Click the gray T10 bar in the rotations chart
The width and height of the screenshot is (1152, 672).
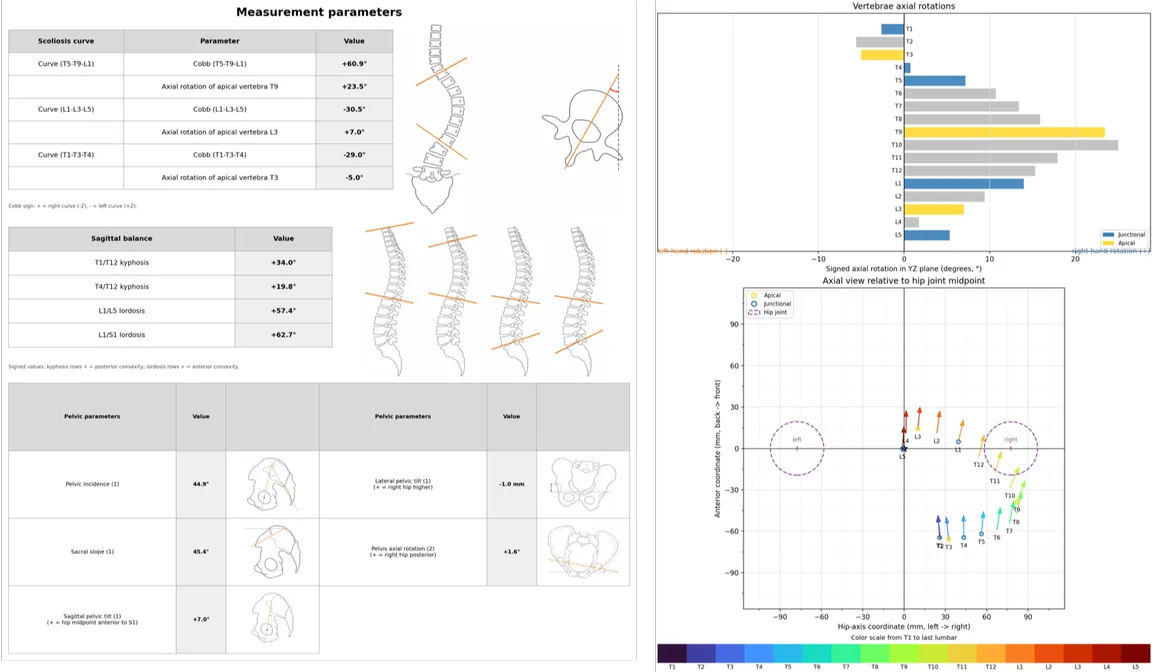[1011, 145]
